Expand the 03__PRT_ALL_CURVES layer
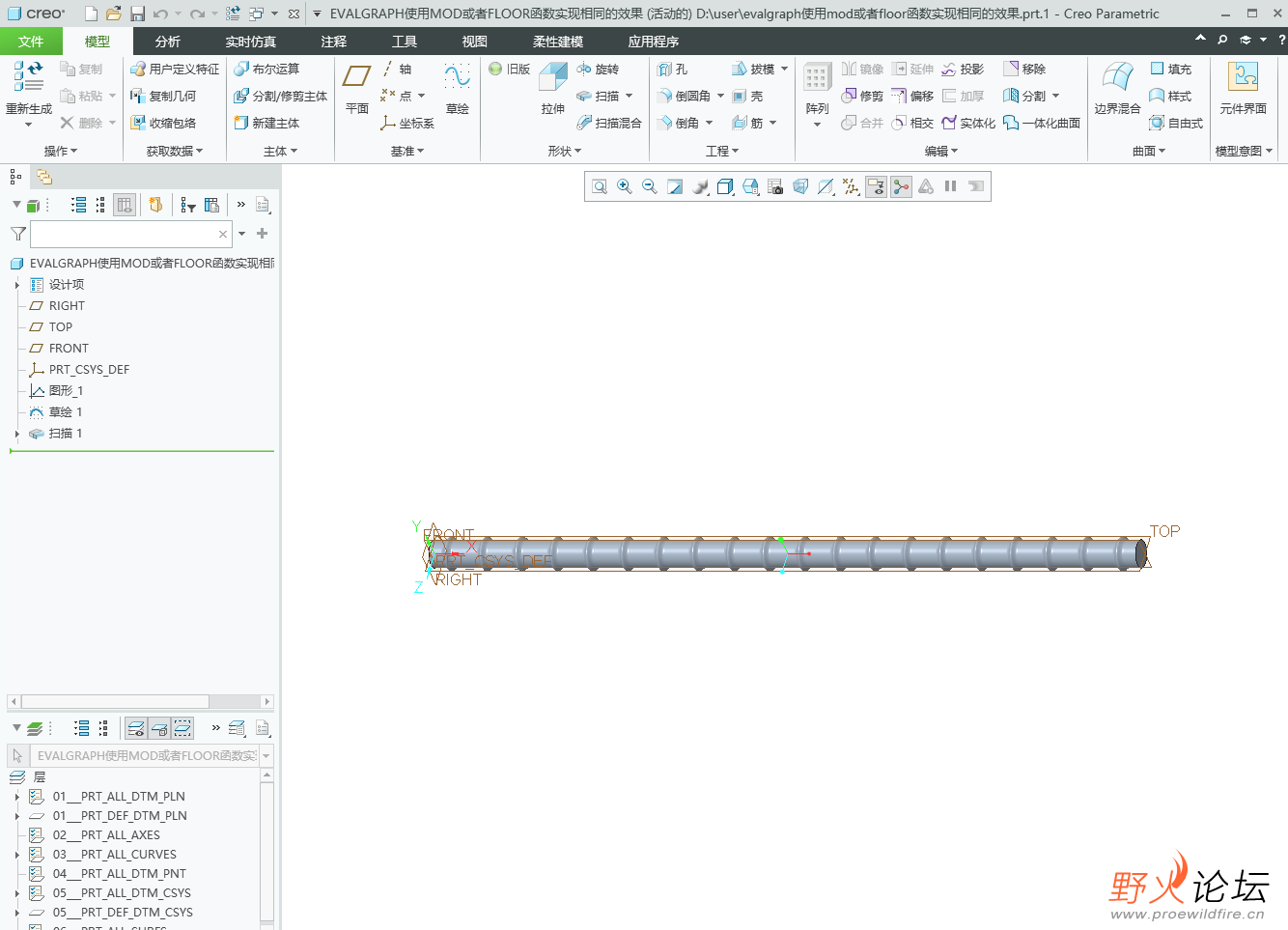Image resolution: width=1288 pixels, height=930 pixels. pyautogui.click(x=17, y=855)
